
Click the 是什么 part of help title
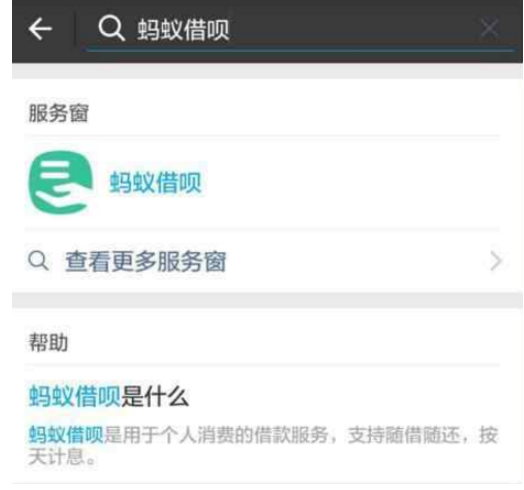[155, 396]
